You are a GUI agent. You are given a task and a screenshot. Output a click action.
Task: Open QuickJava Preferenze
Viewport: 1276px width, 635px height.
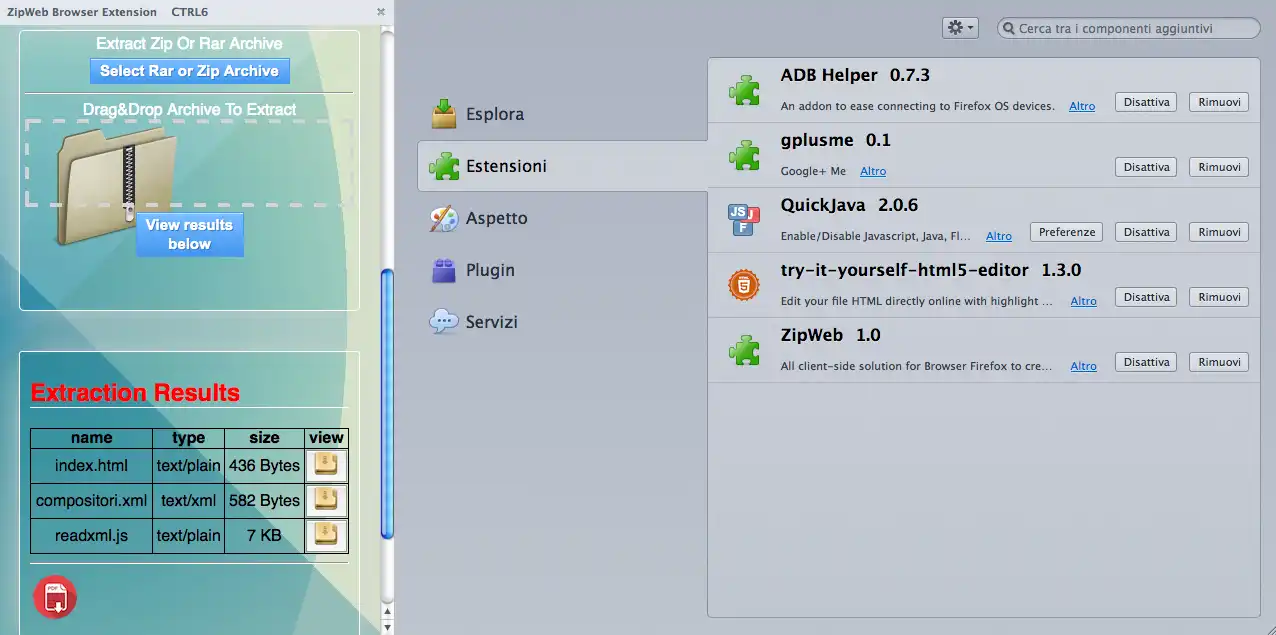[1067, 232]
